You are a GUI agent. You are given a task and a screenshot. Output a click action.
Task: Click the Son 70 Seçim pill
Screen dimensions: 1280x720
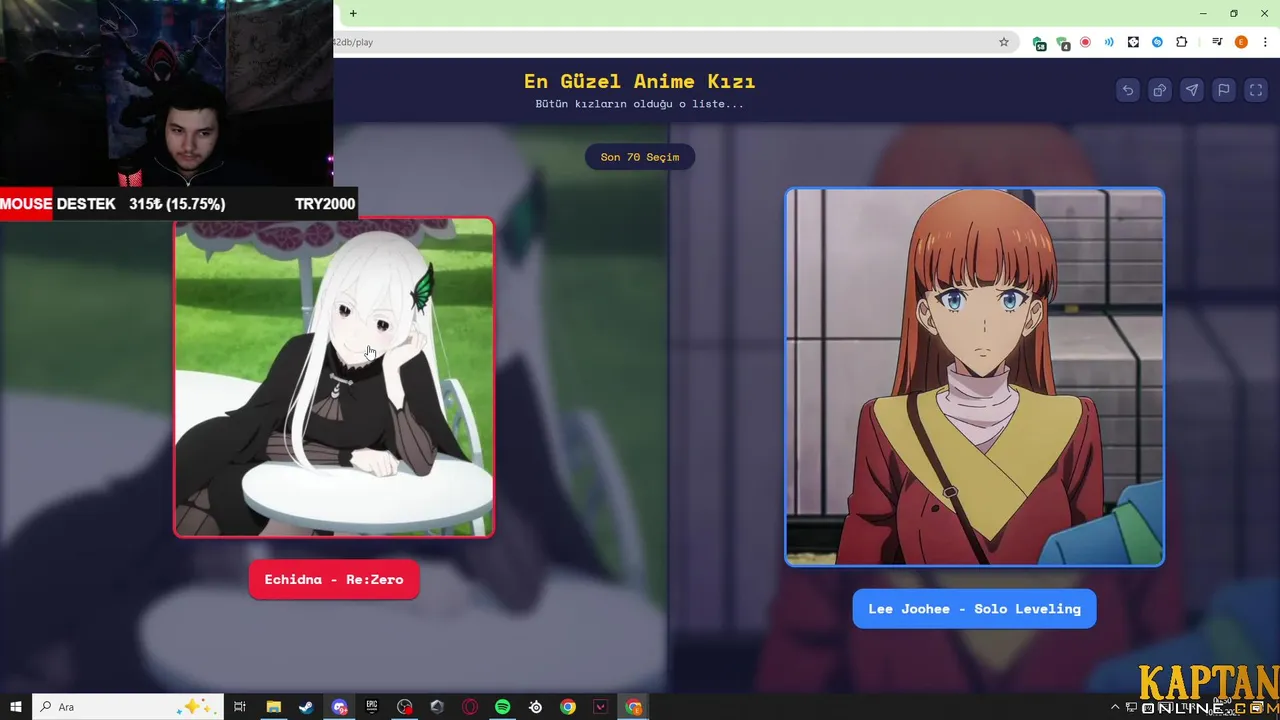coord(640,157)
